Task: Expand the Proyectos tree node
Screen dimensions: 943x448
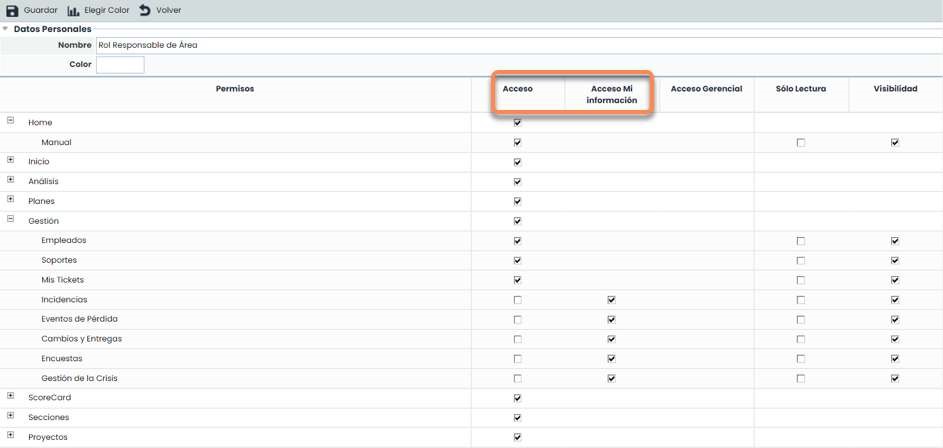Action: 11,436
